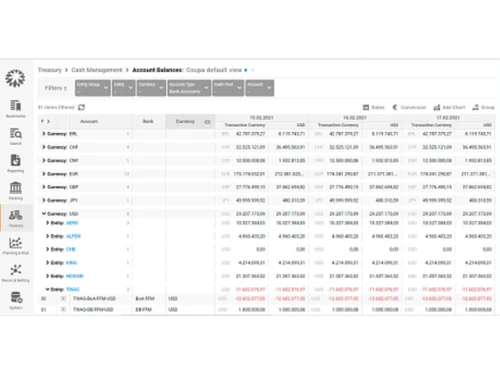
Task: Open the Planning & Risk module in the sidebar
Action: click(x=15, y=246)
